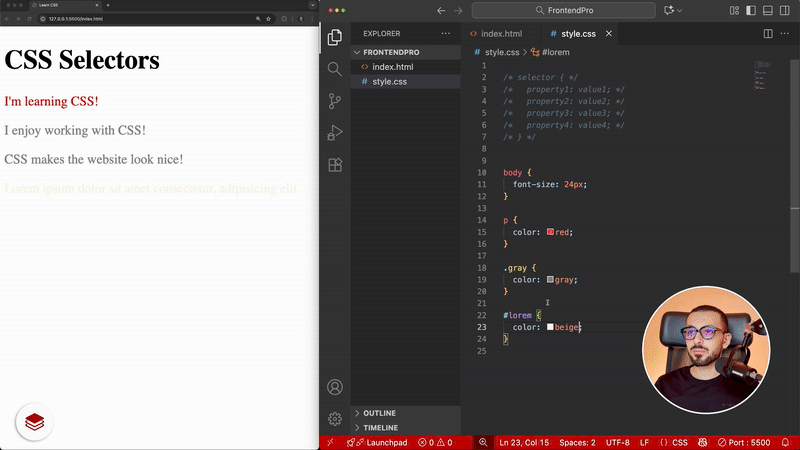800x450 pixels.
Task: Bookmark the page using the star icon
Action: click(x=270, y=18)
